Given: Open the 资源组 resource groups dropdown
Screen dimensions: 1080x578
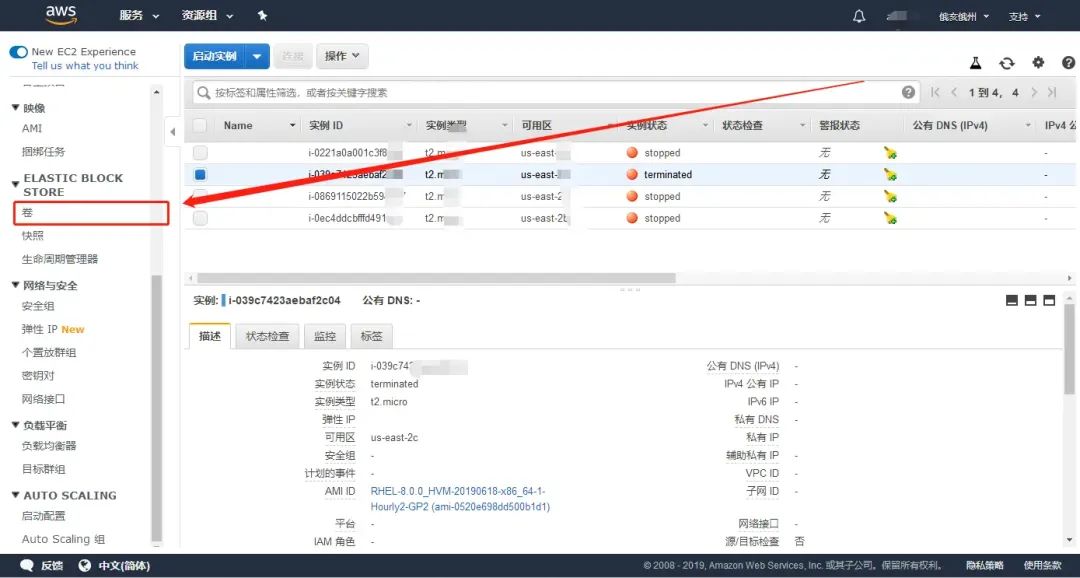Looking at the screenshot, I should pos(207,16).
